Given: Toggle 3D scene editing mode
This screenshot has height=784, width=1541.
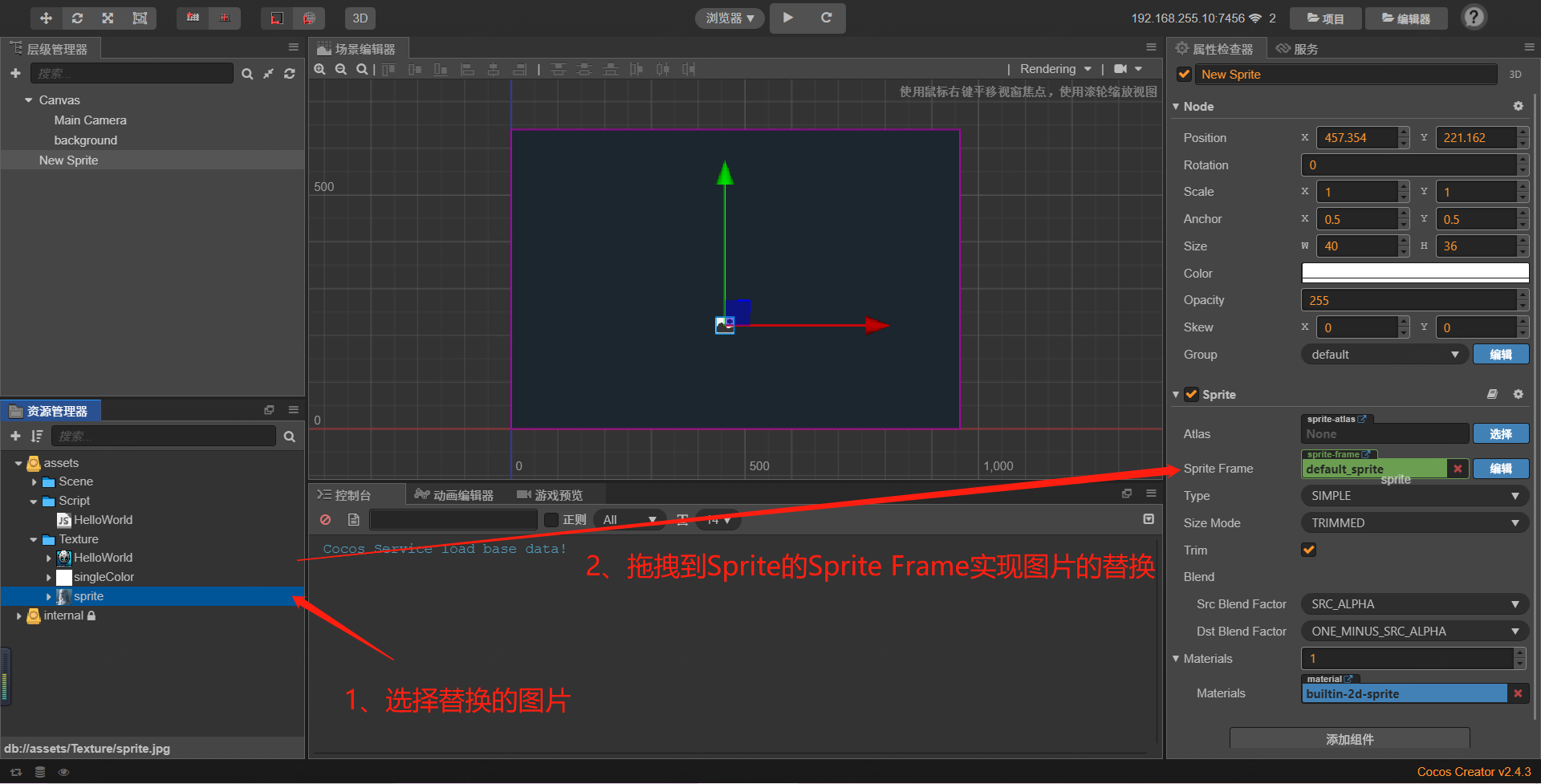Looking at the screenshot, I should [x=360, y=18].
